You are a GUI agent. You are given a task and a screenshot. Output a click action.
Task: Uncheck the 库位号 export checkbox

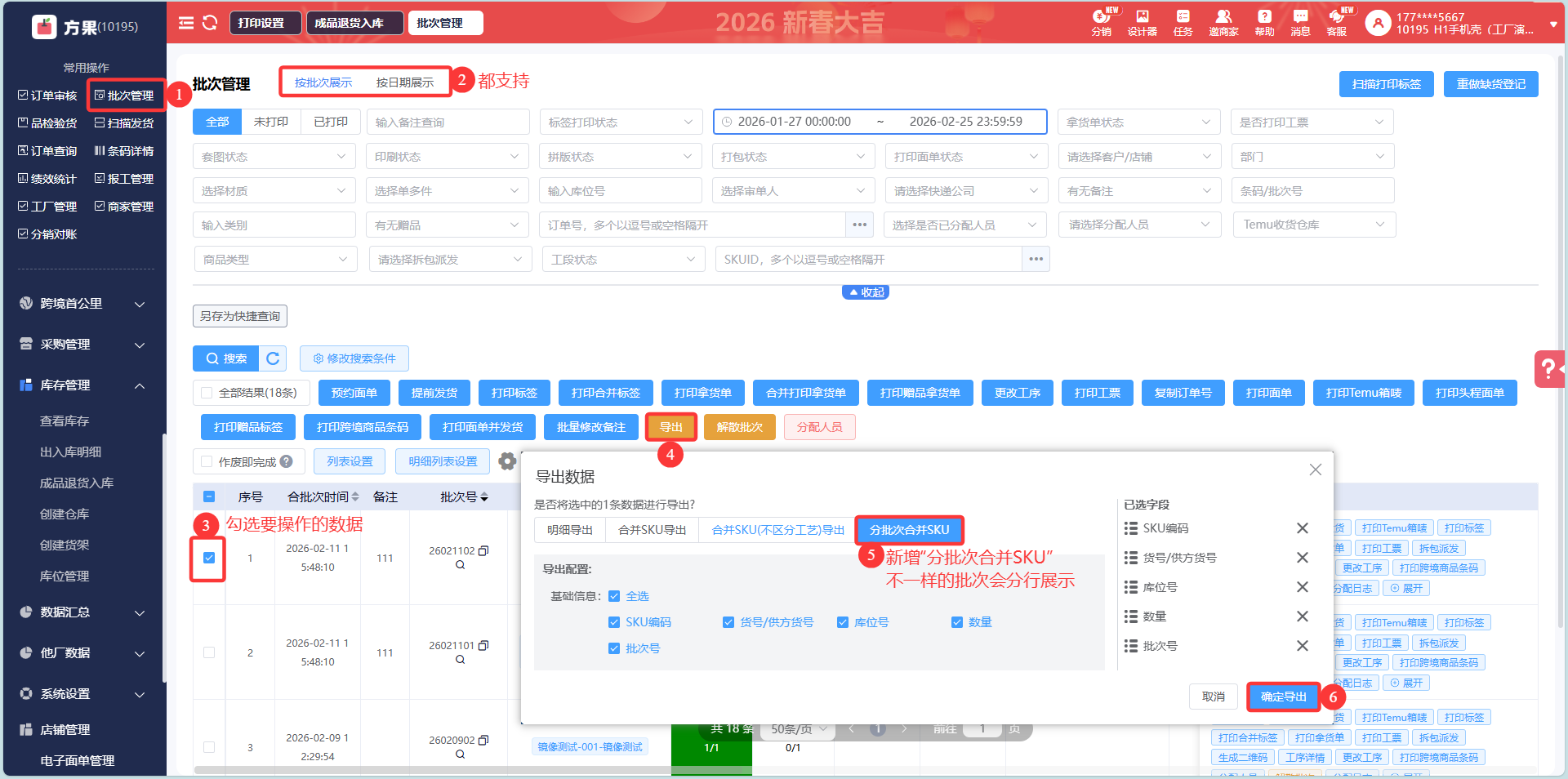(843, 622)
